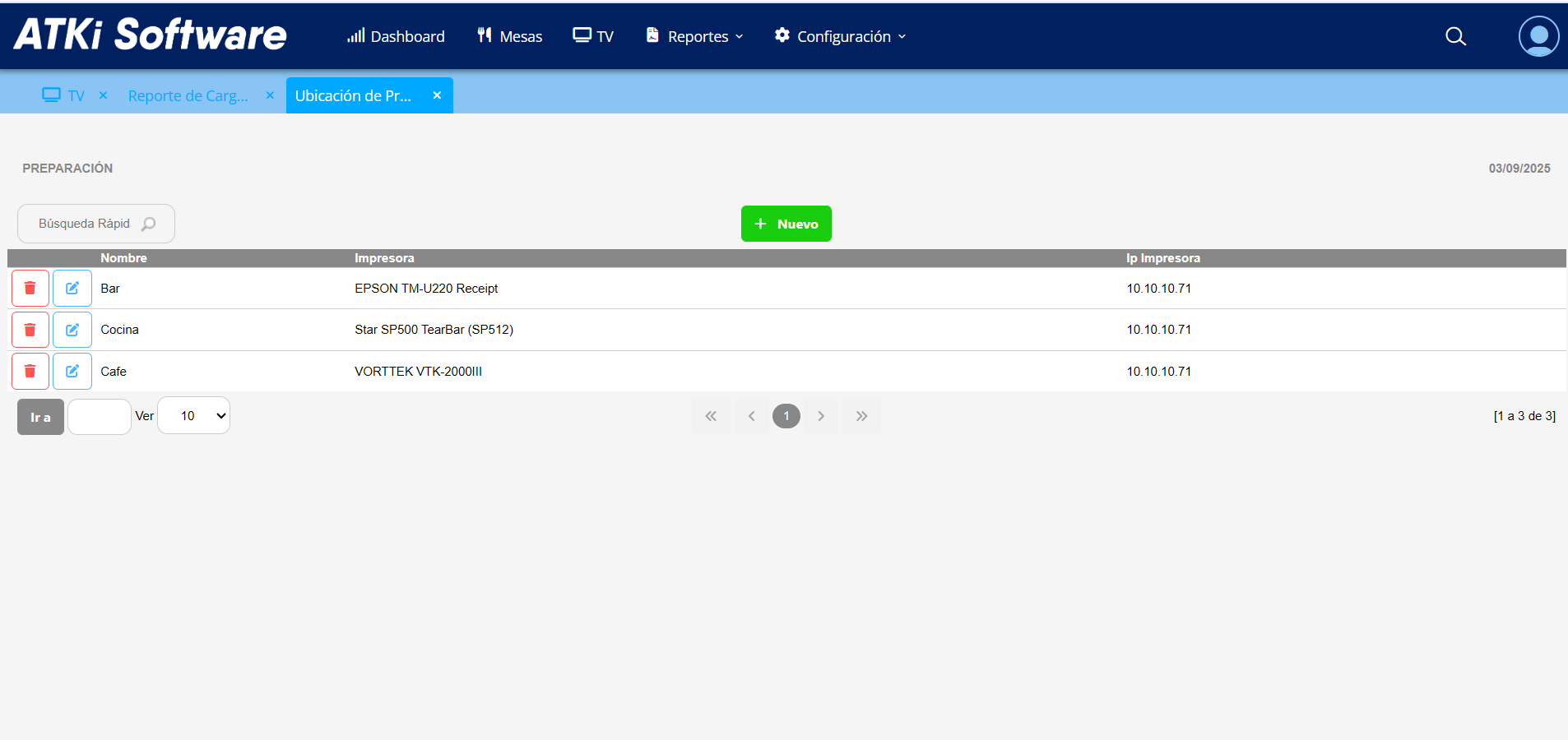Expand the Configuración dropdown menu
Screen dimensions: 1568x740
tap(841, 36)
